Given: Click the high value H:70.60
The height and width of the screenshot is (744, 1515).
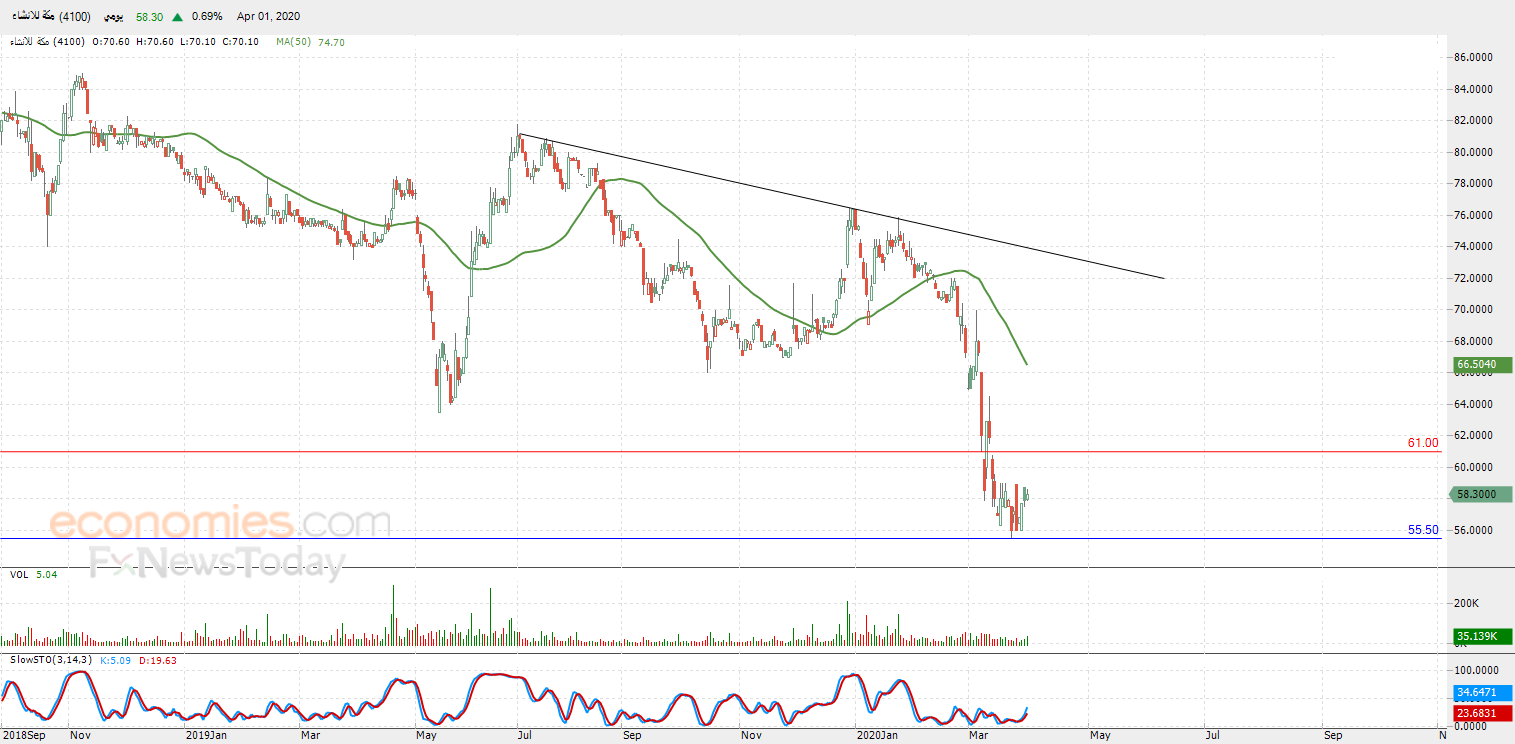Looking at the screenshot, I should 157,42.
